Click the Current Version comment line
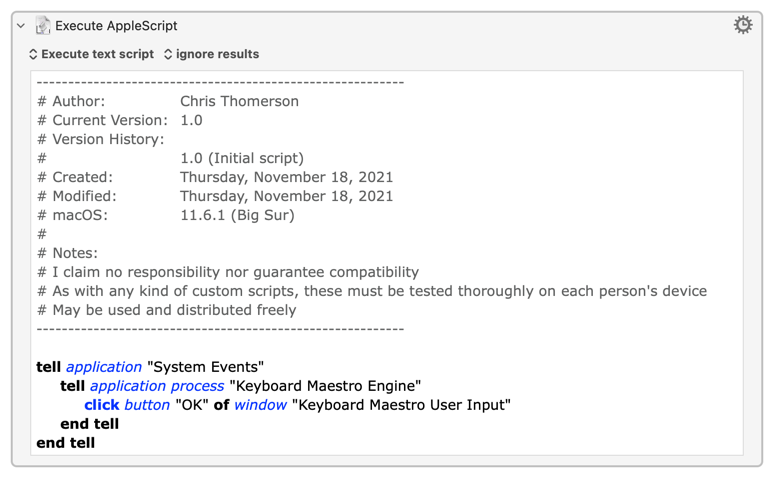 (120, 120)
